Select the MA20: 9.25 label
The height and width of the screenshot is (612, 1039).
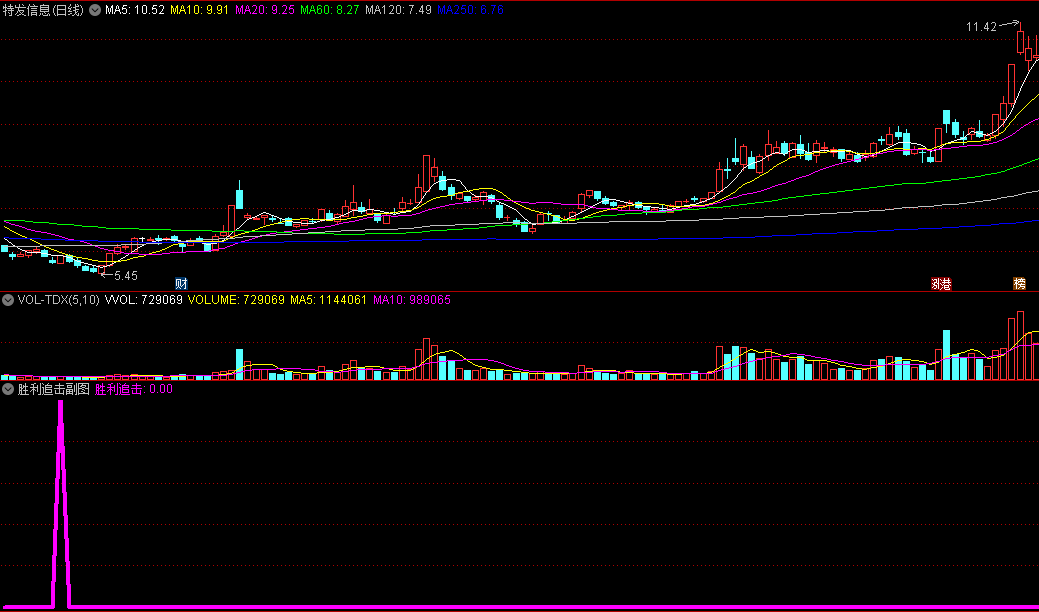[264, 10]
